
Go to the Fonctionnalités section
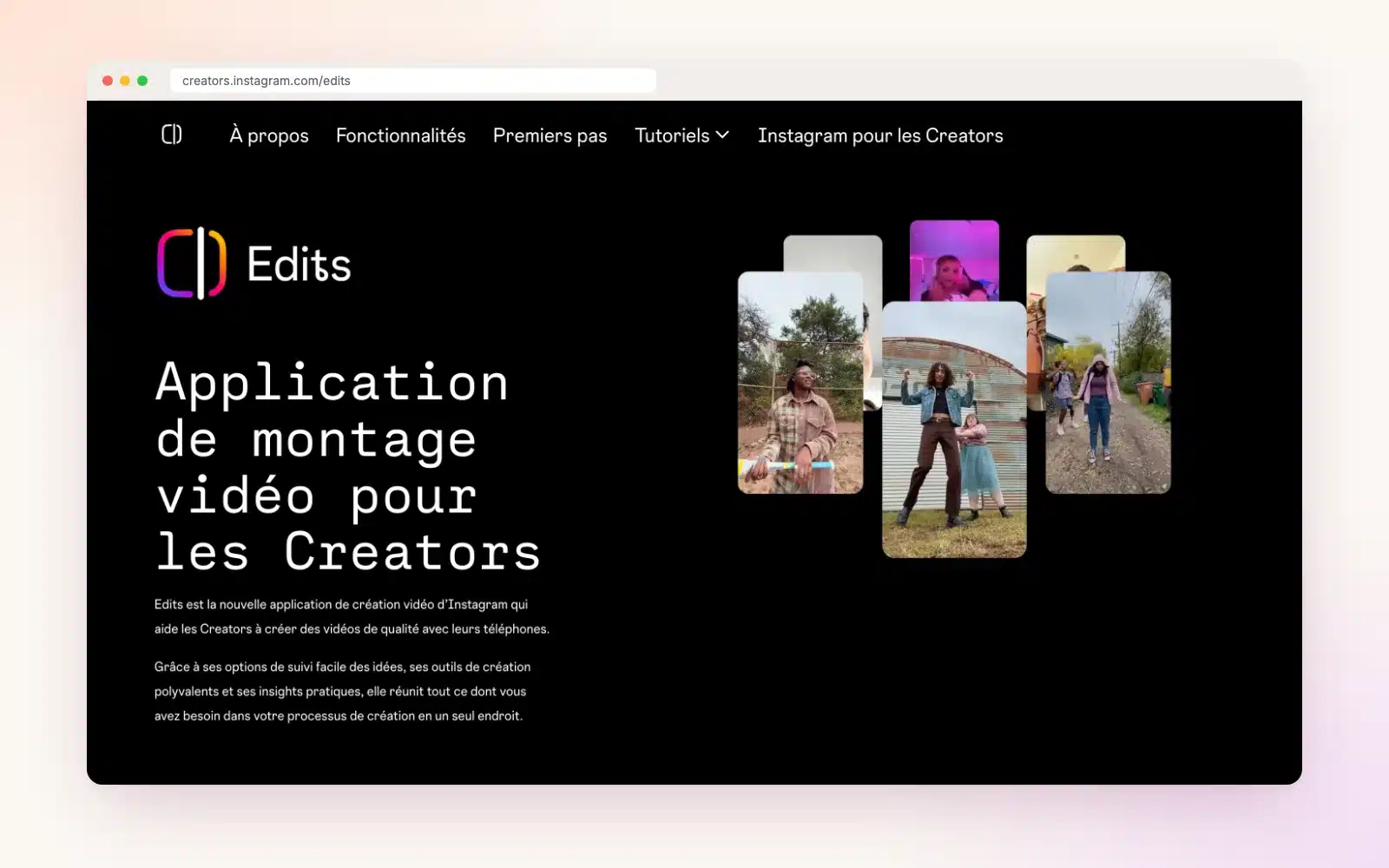[x=401, y=135]
